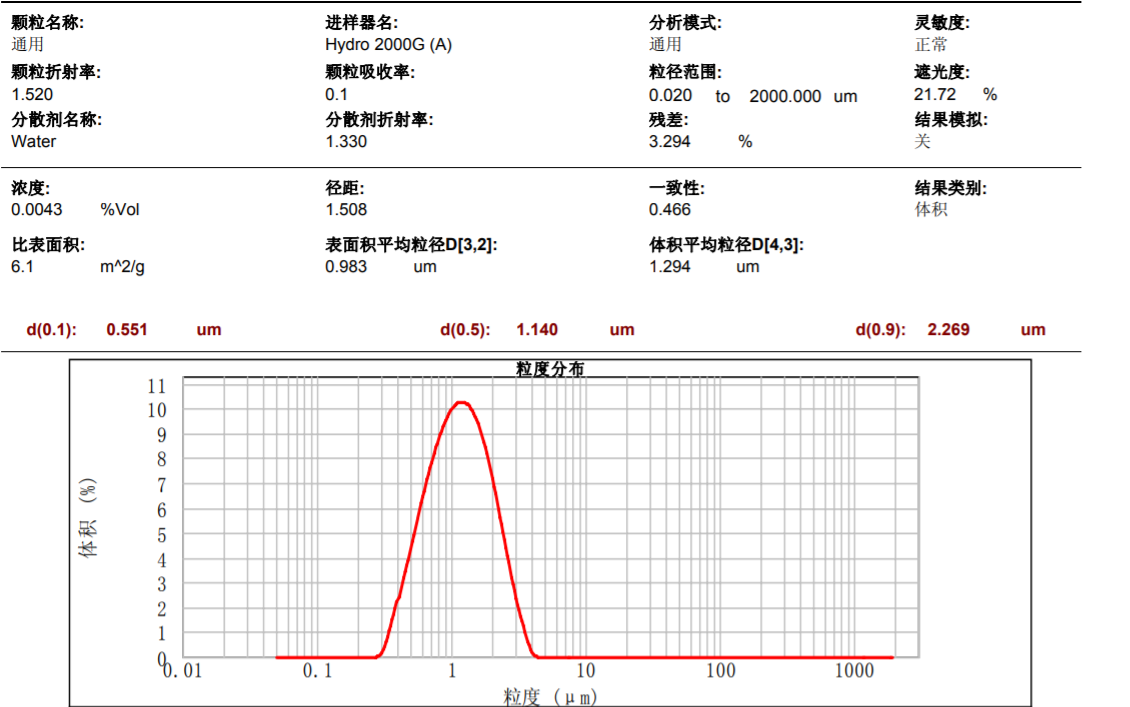This screenshot has height=707, width=1130.
Task: Click the Hydro 2000G (A) sampler name
Action: tap(388, 45)
